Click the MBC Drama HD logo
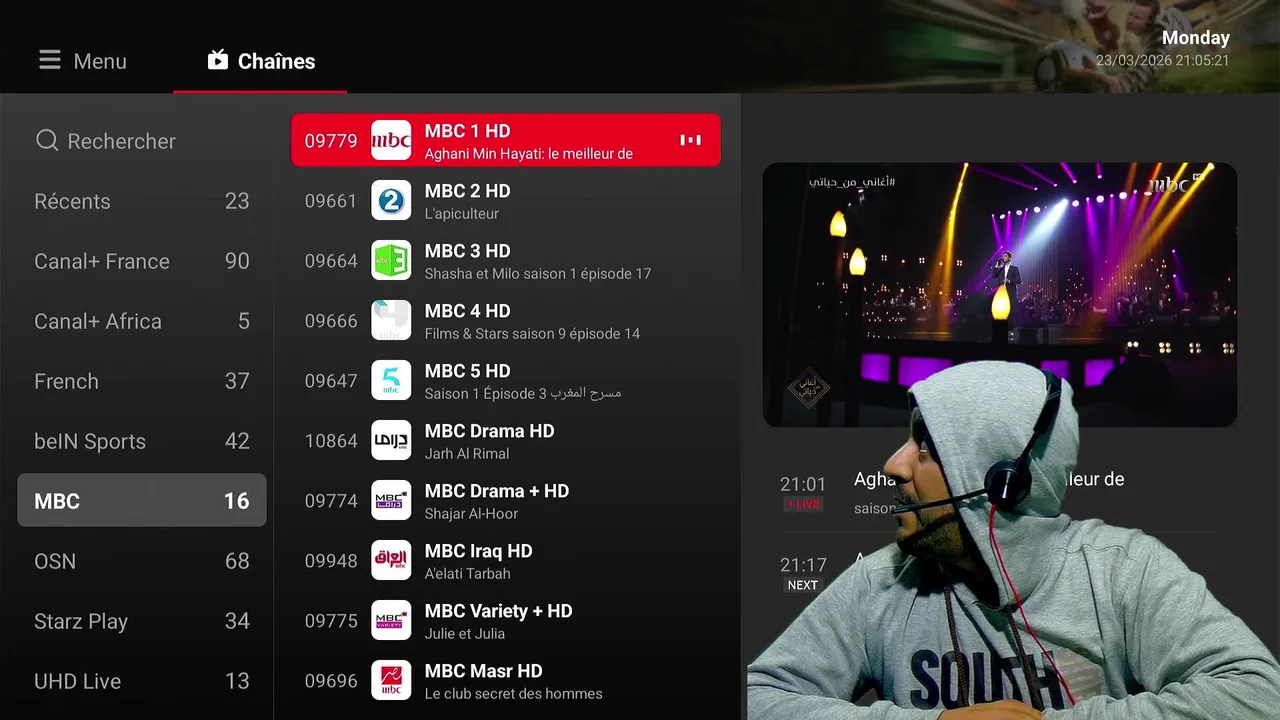 (x=391, y=440)
